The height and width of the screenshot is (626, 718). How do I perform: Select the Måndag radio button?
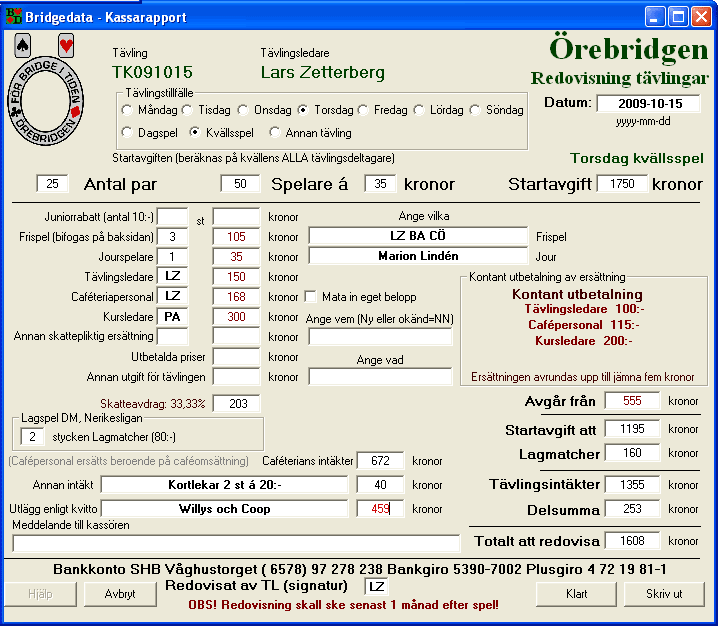click(x=127, y=110)
